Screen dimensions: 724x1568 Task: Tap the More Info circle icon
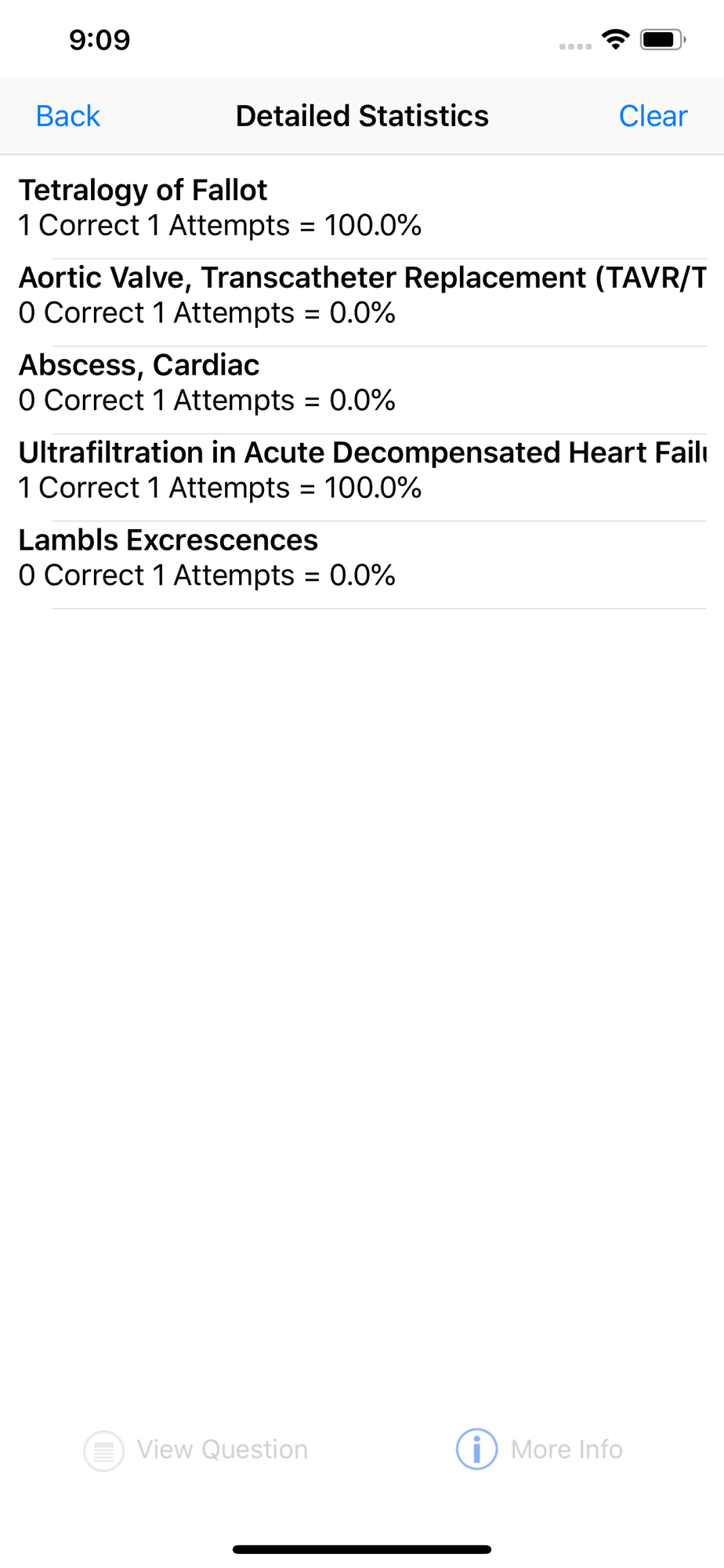coord(476,1449)
